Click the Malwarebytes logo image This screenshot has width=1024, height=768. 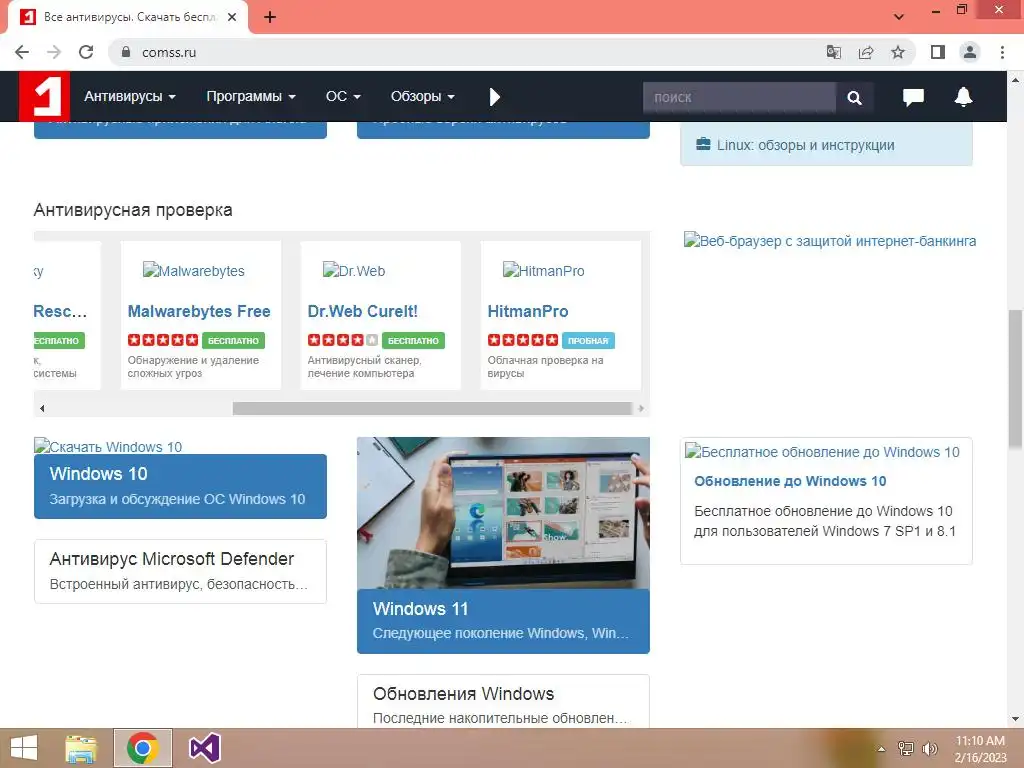(x=193, y=270)
